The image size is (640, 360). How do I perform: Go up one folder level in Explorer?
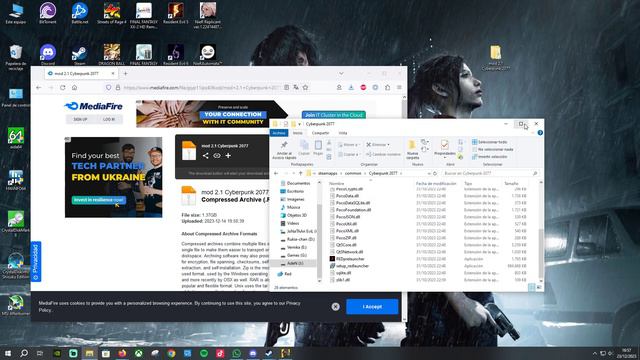[300, 173]
